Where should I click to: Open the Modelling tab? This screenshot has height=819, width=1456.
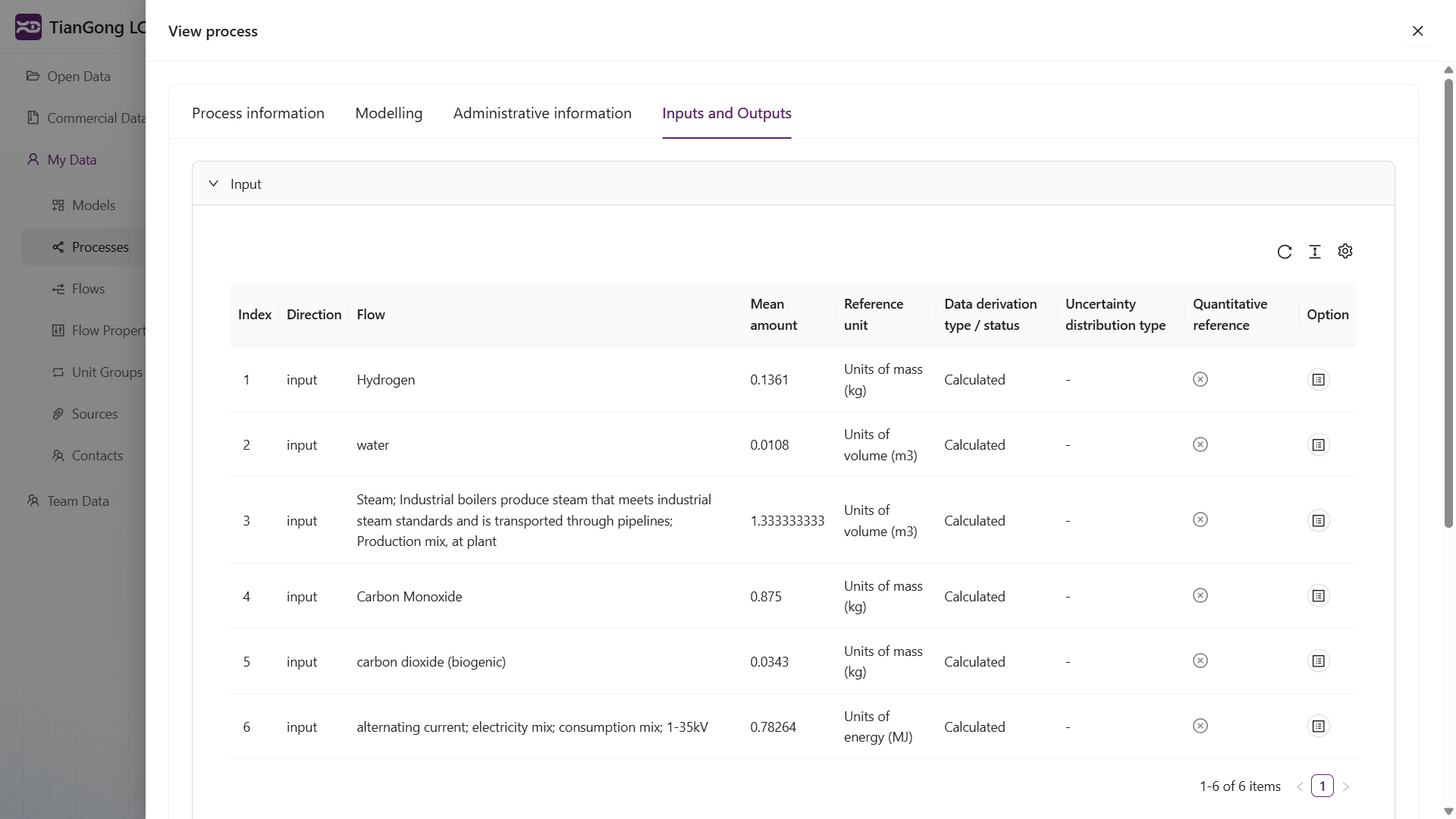pos(388,113)
